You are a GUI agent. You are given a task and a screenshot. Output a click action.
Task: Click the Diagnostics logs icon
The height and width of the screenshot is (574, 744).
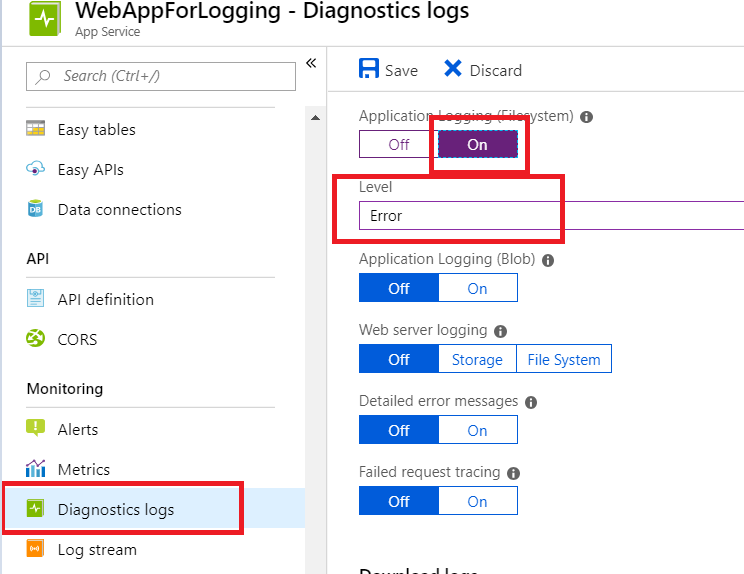tap(36, 509)
